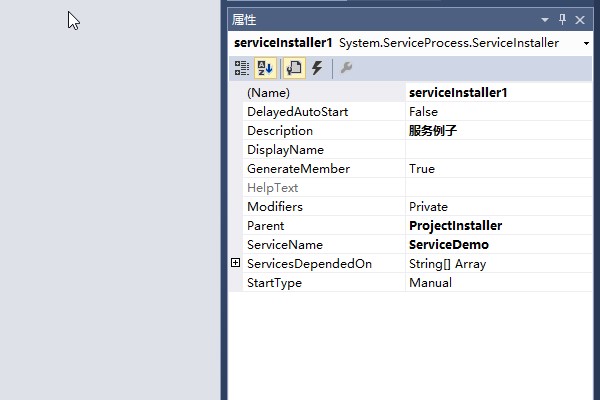Viewport: 600px width, 400px height.
Task: Click the ServiceName value ServiceDemo
Action: click(498, 245)
